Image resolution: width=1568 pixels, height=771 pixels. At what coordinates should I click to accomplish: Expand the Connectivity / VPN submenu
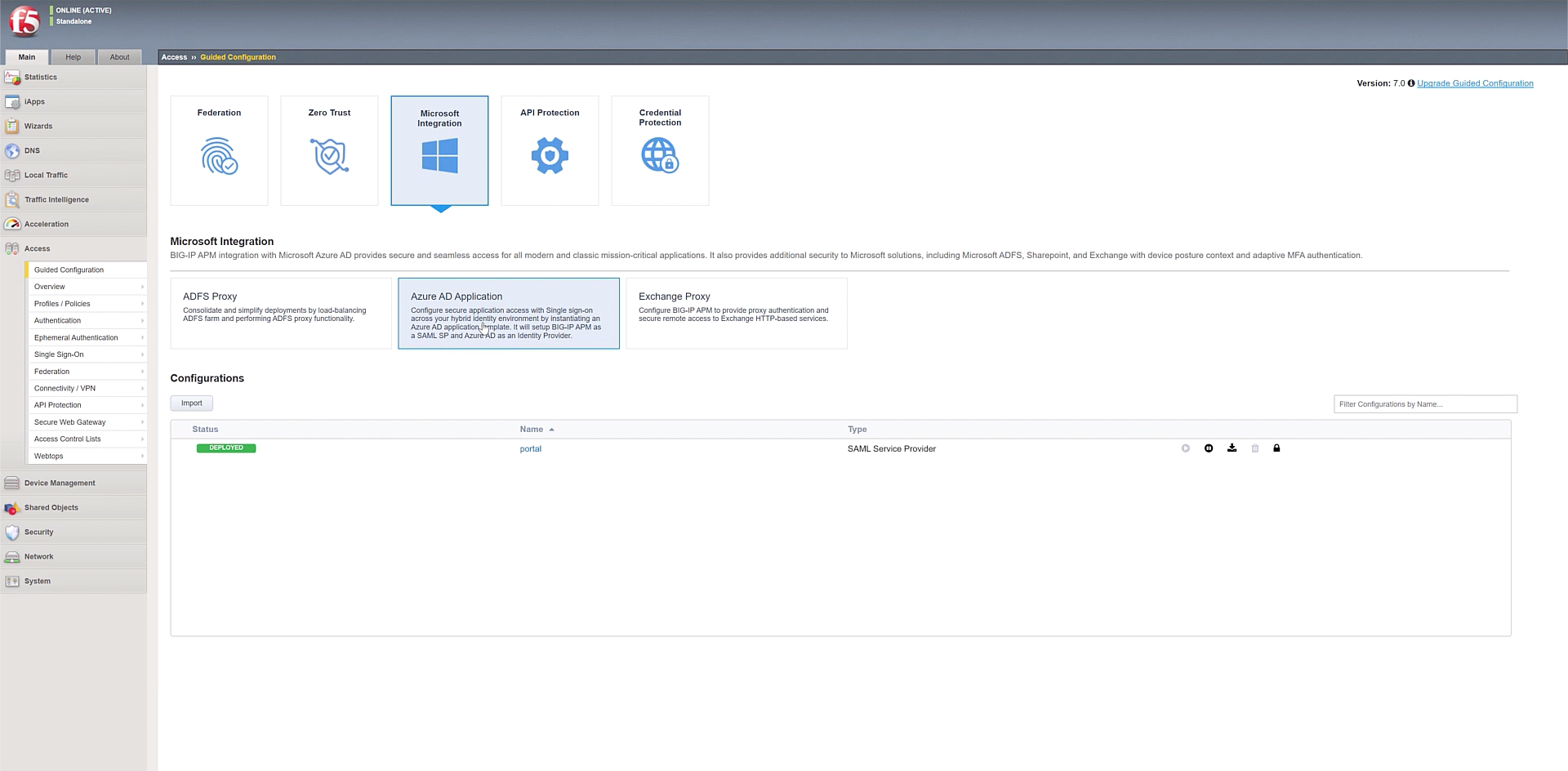[x=87, y=389]
